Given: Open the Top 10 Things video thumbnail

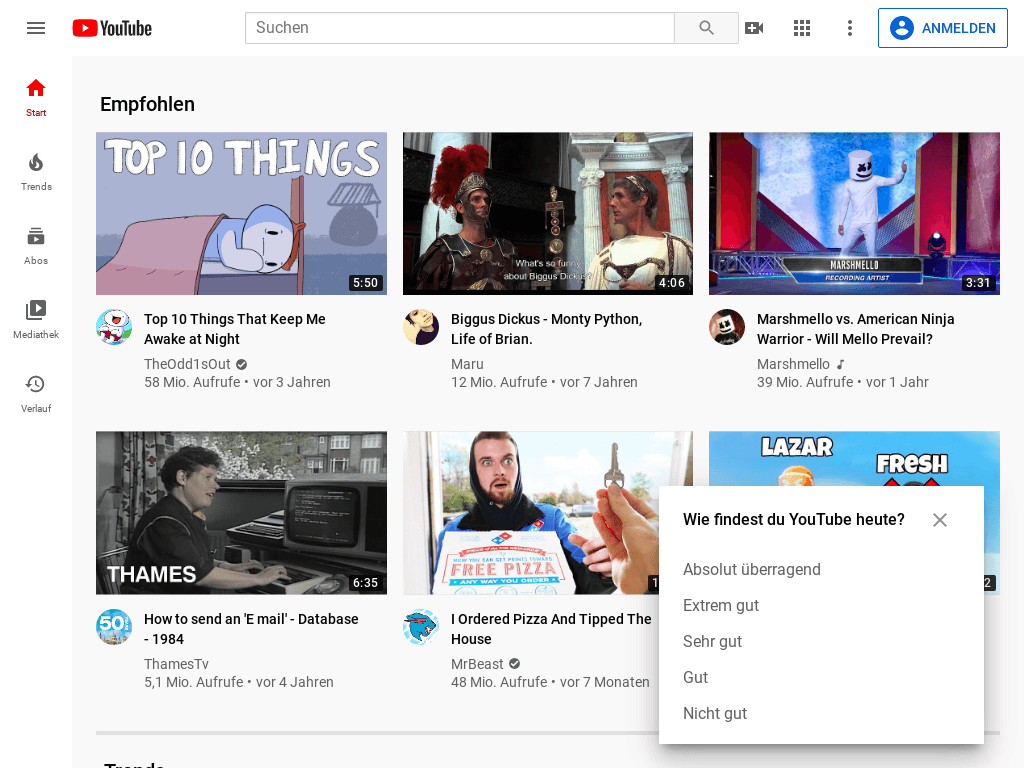Looking at the screenshot, I should click(241, 214).
